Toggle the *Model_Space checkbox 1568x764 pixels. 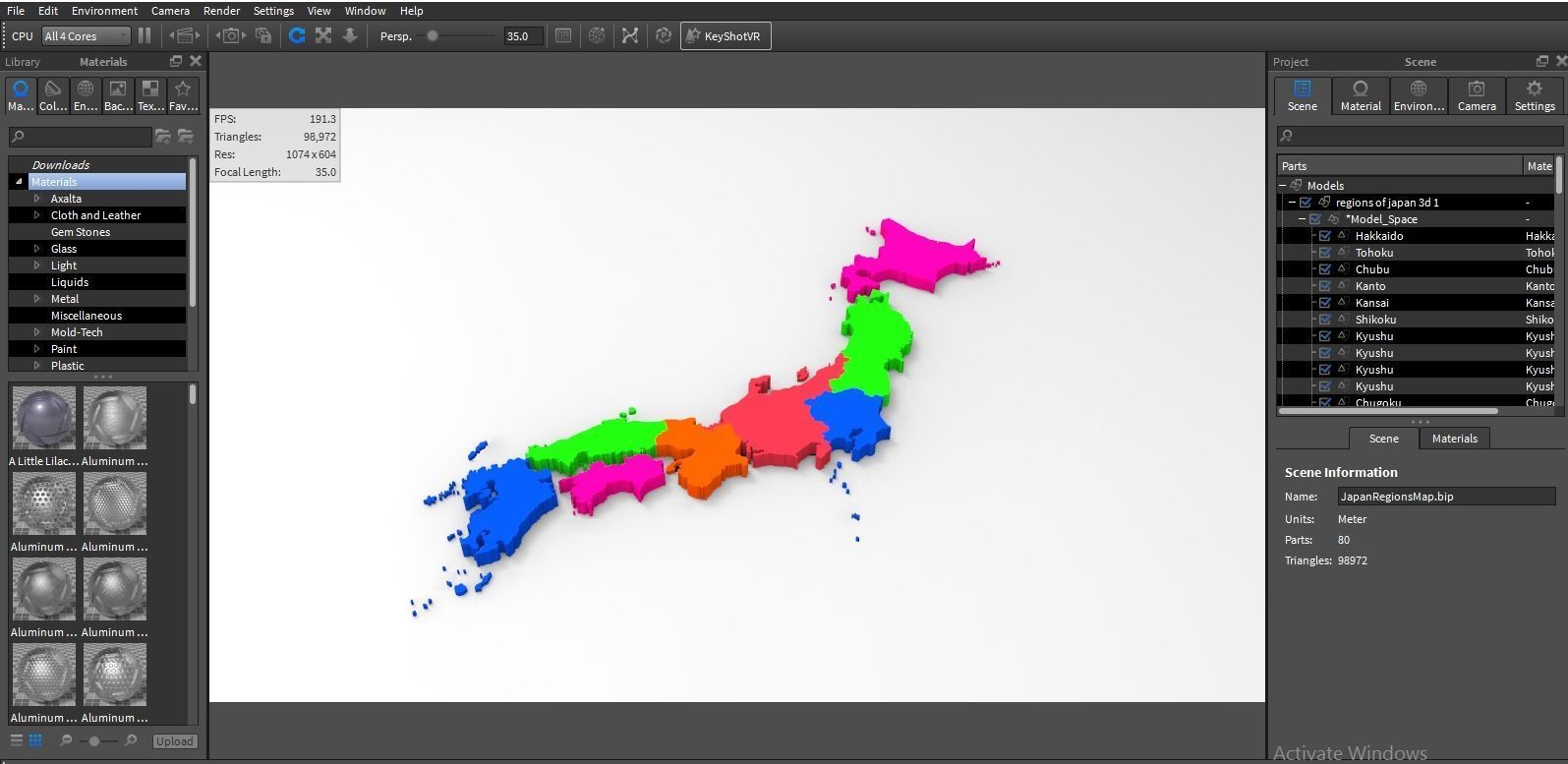[1315, 219]
